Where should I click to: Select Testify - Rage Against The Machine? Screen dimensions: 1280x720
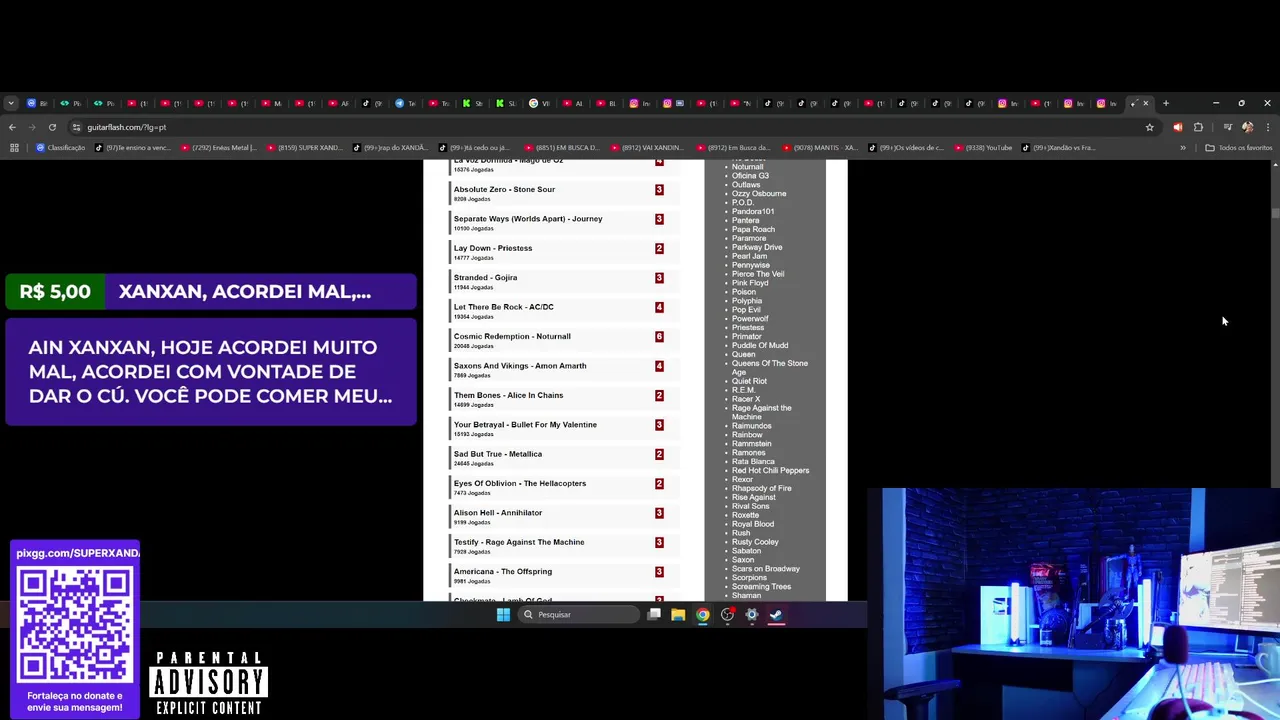(x=519, y=542)
